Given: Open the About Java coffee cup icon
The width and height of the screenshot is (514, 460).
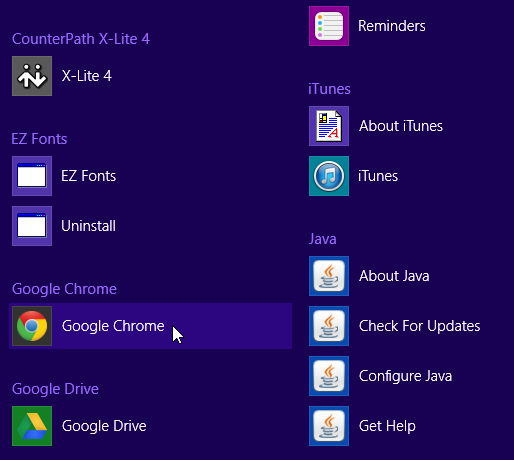Looking at the screenshot, I should pos(329,276).
